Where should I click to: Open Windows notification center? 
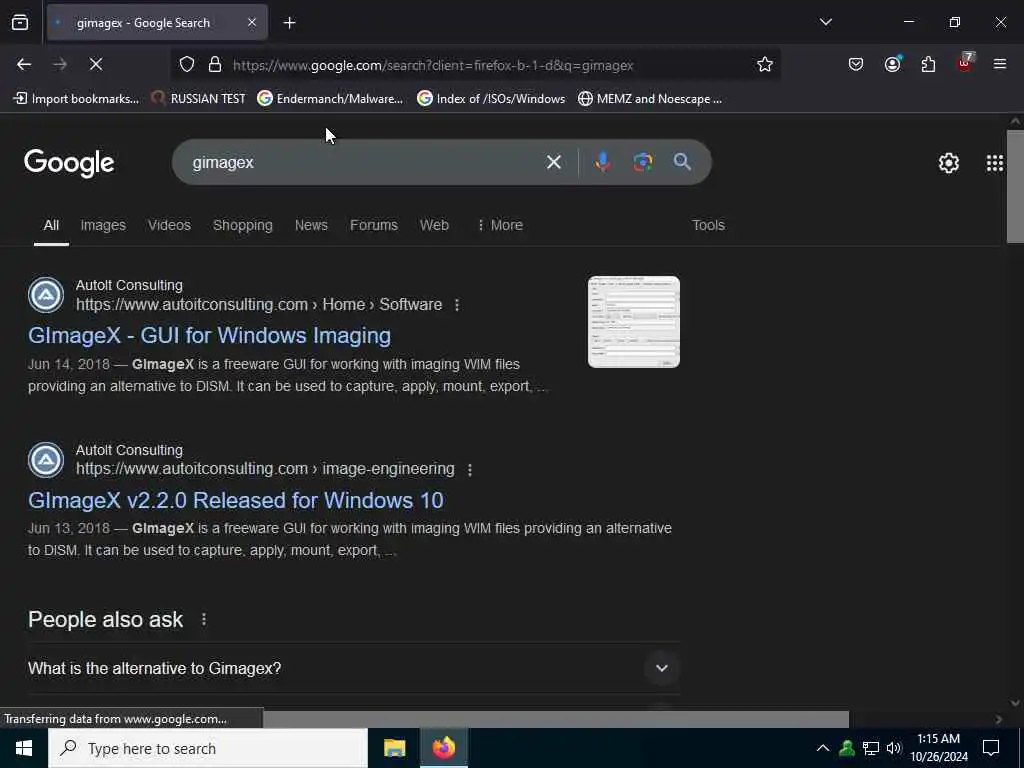point(991,748)
